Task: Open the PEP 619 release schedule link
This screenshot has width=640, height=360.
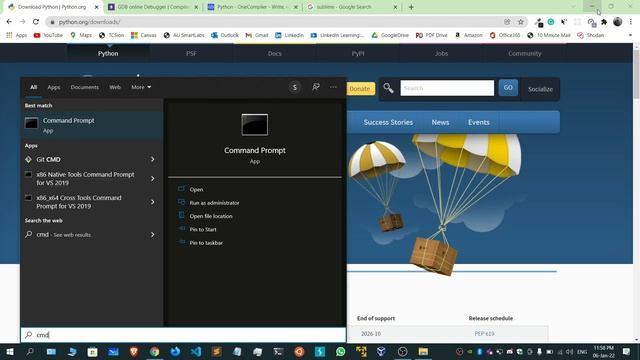Action: click(x=484, y=334)
